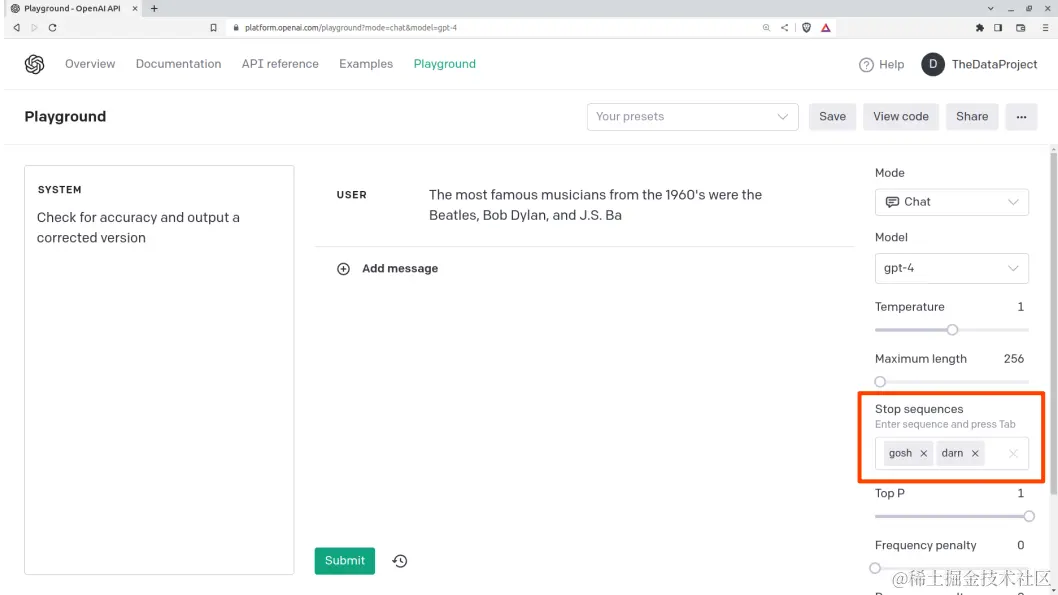Open the Mode dropdown showing Chat
1058x595 pixels.
(x=951, y=202)
